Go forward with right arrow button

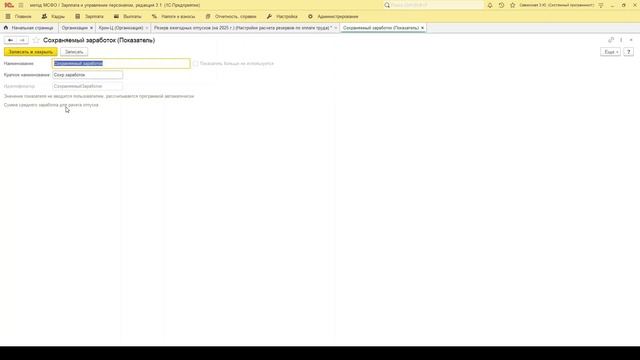coord(22,40)
